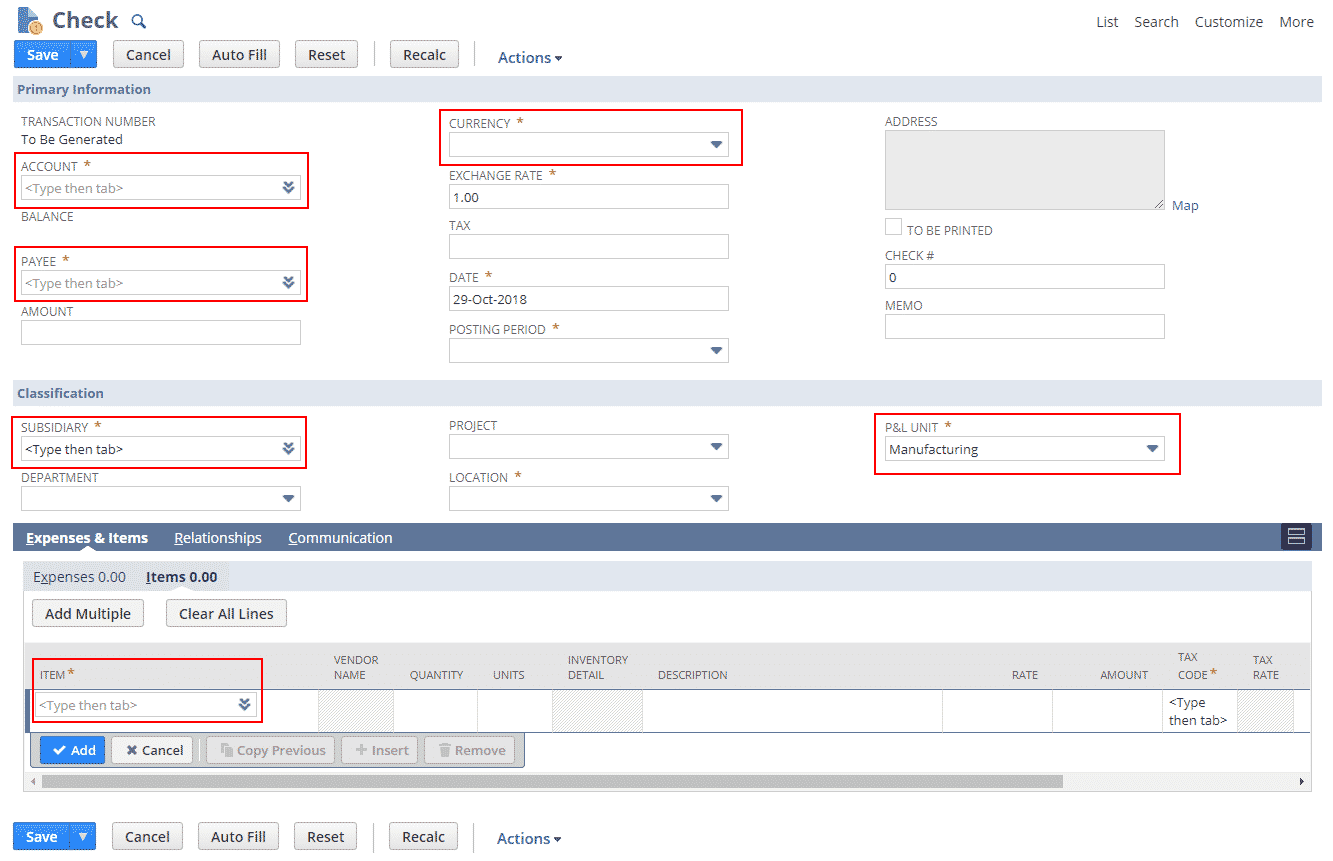Click the scrollbar right arrow
This screenshot has height=861, width=1333.
coord(1301,781)
